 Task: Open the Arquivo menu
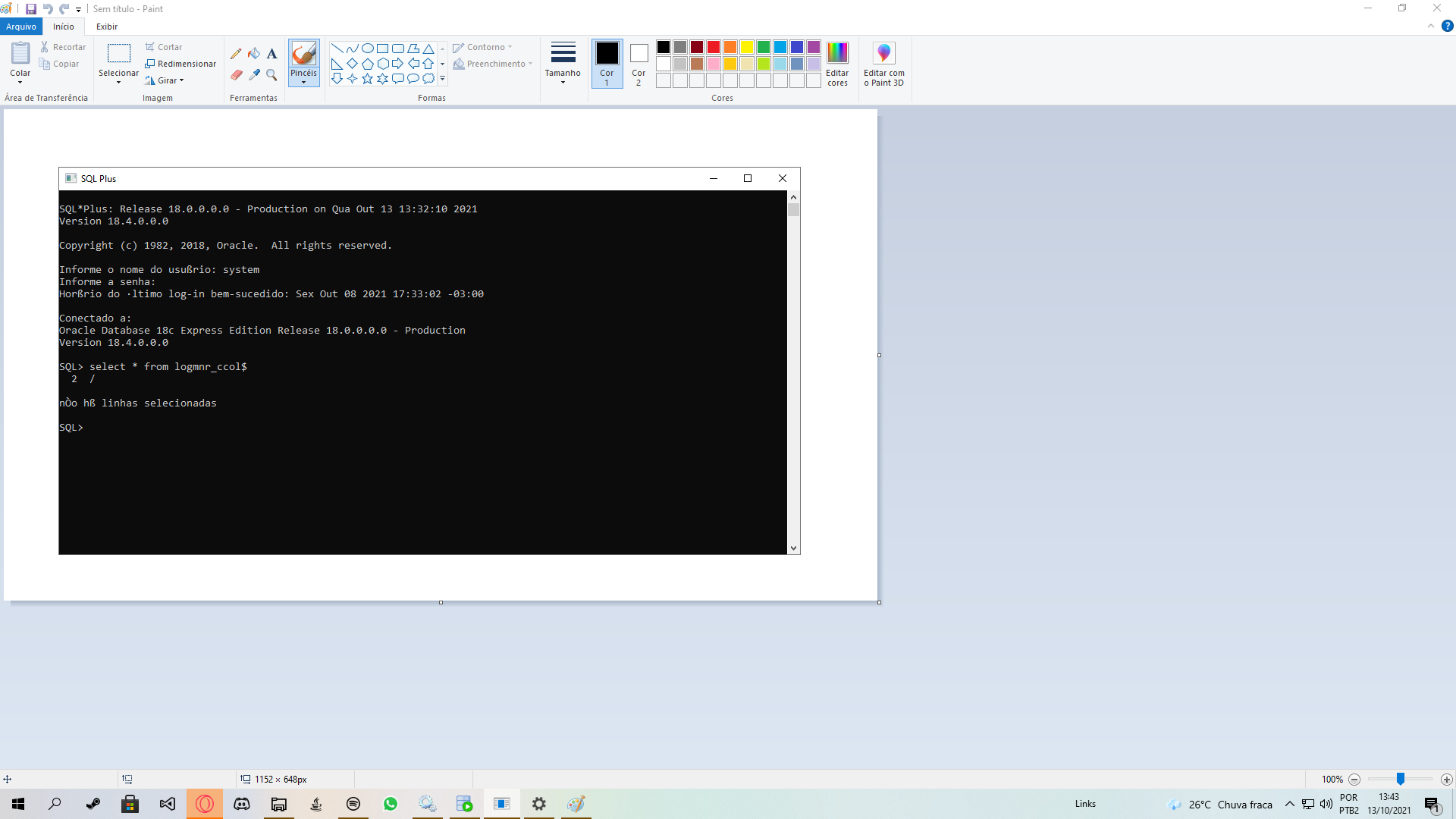coord(21,27)
